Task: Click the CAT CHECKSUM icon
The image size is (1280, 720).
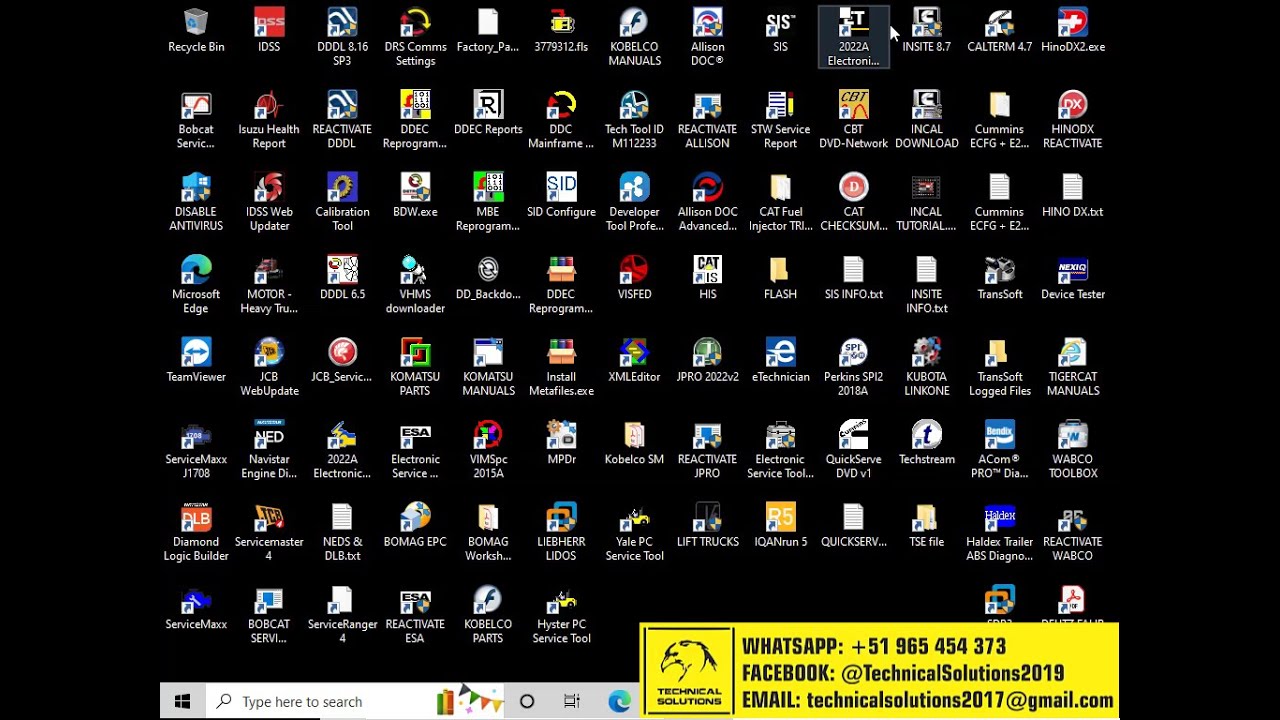Action: click(853, 203)
